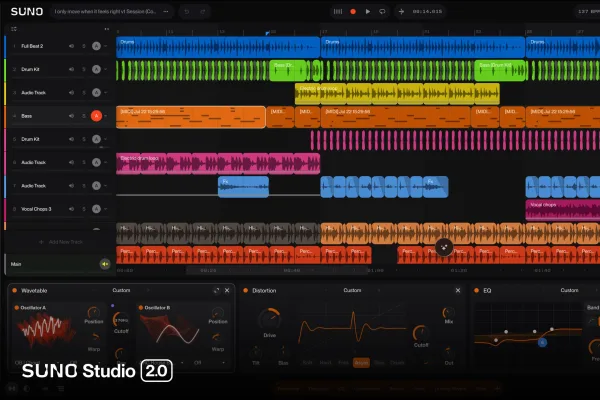The image size is (600, 400).
Task: Bypass the EQ power dot
Action: (476, 291)
